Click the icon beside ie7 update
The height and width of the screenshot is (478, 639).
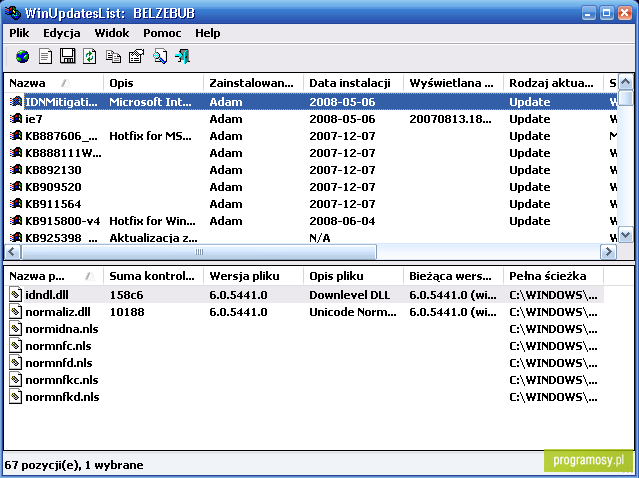pyautogui.click(x=16, y=119)
